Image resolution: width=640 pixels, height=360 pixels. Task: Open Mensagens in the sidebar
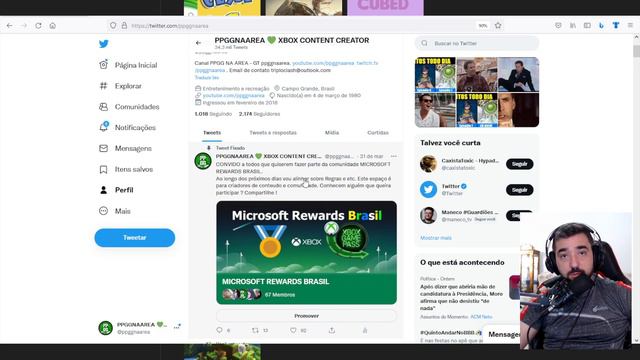click(125, 148)
